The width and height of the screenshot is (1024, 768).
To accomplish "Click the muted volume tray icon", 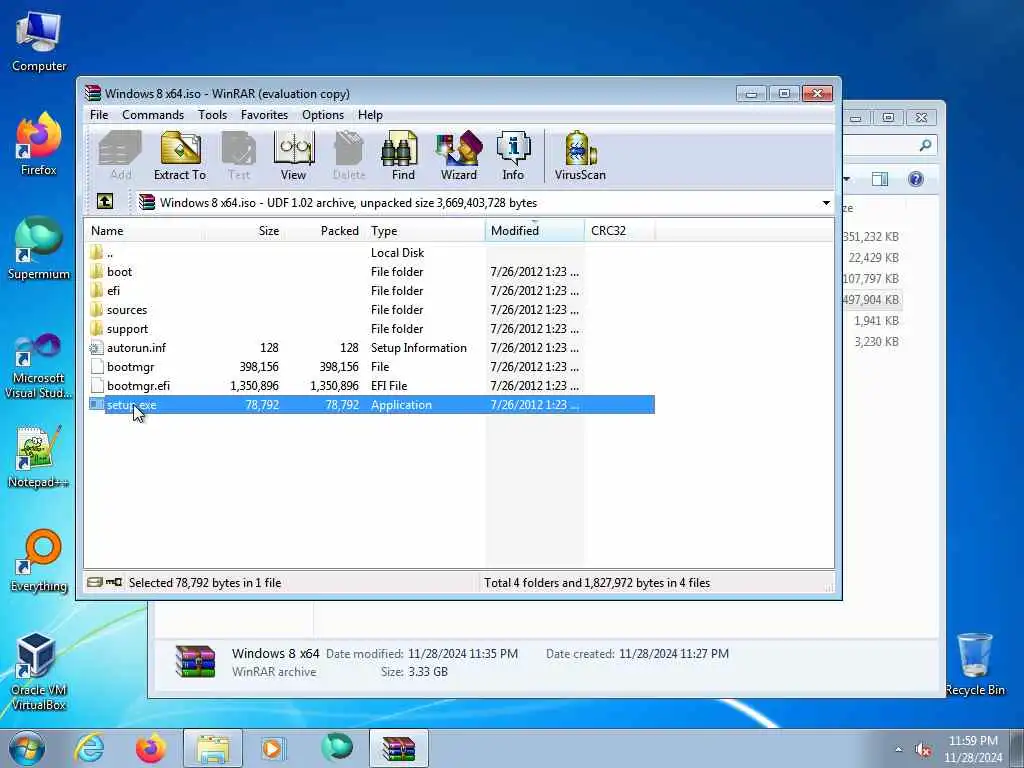I will click(x=923, y=750).
